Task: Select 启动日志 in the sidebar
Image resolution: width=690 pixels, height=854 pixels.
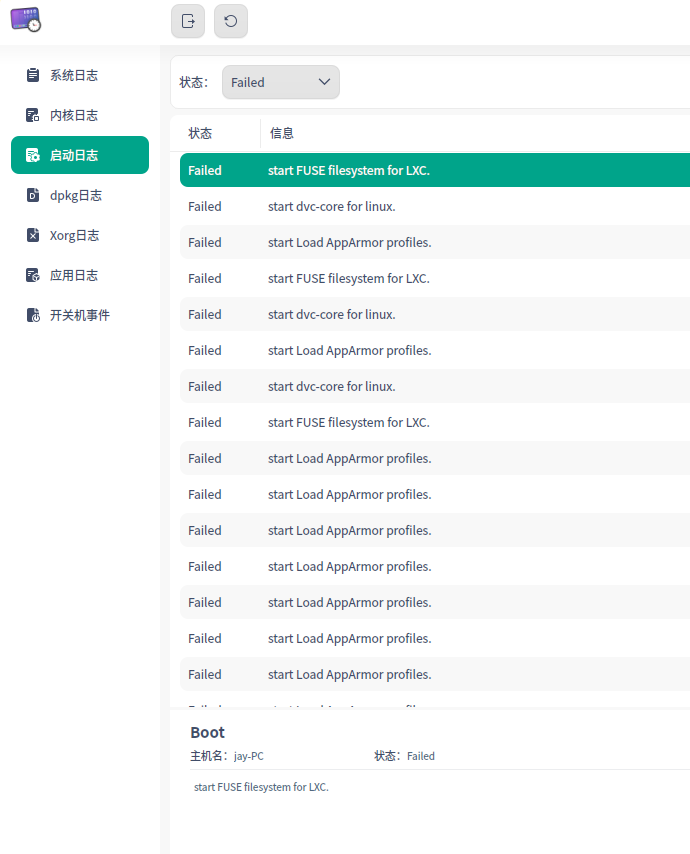Action: pyautogui.click(x=80, y=155)
